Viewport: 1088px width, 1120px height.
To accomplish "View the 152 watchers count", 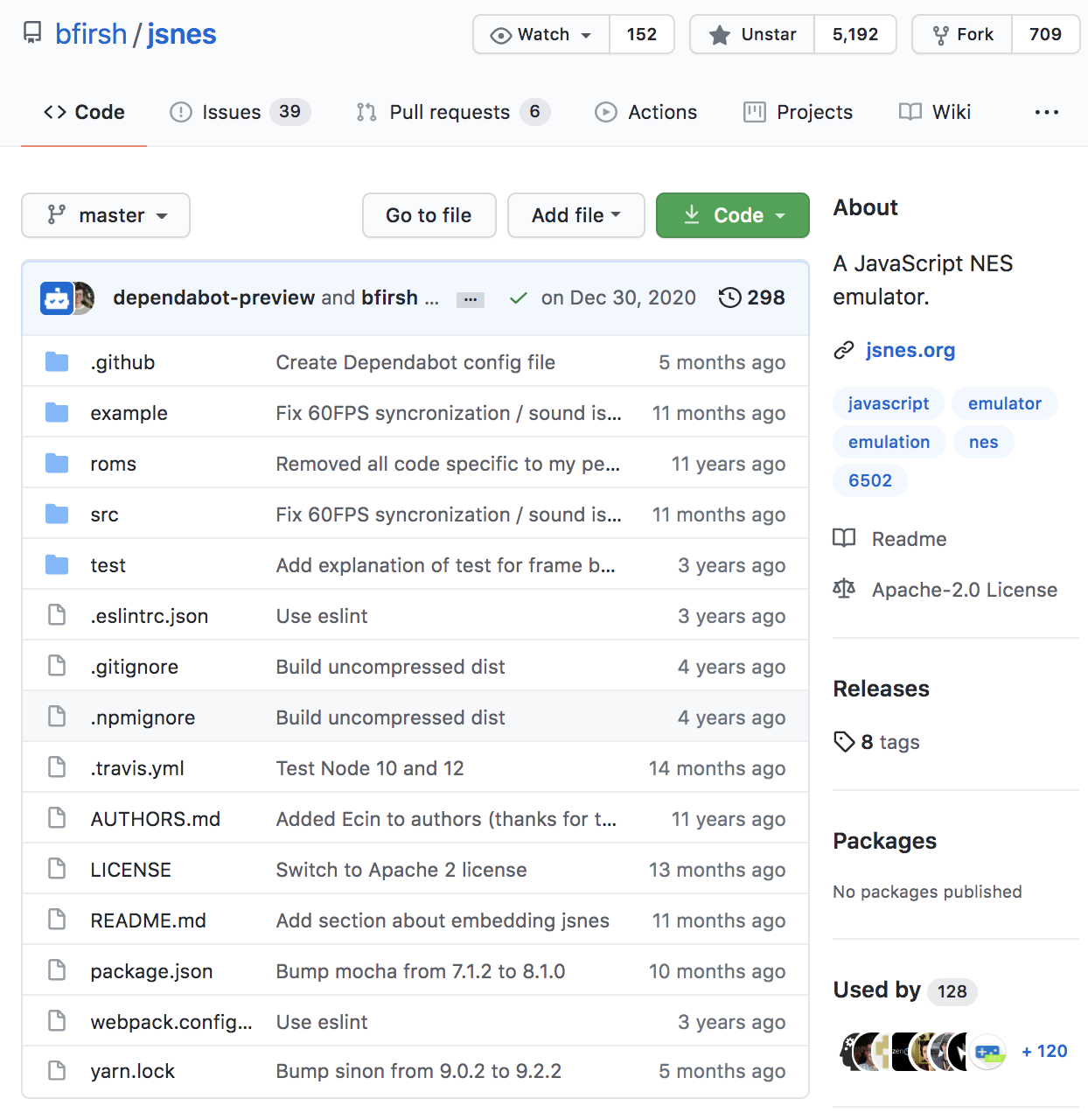I will pyautogui.click(x=642, y=34).
